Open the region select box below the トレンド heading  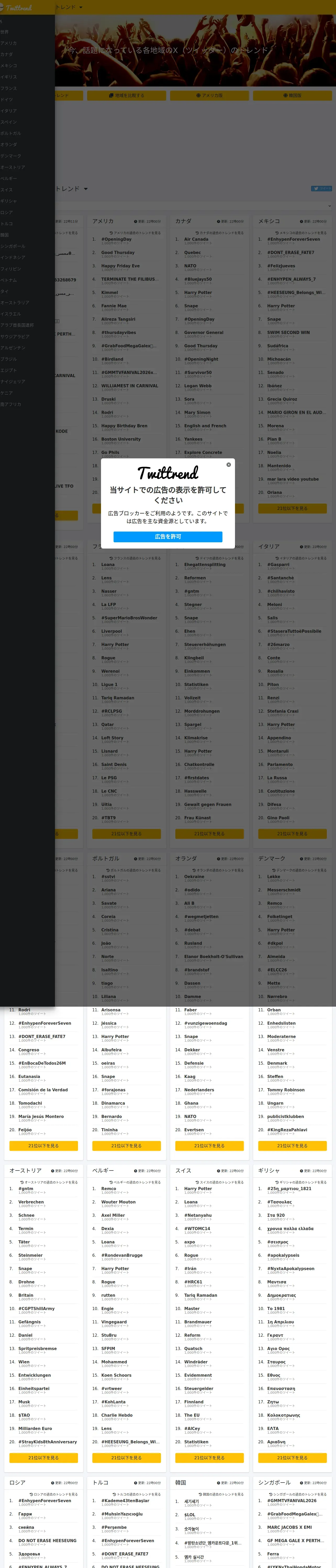(x=193, y=206)
